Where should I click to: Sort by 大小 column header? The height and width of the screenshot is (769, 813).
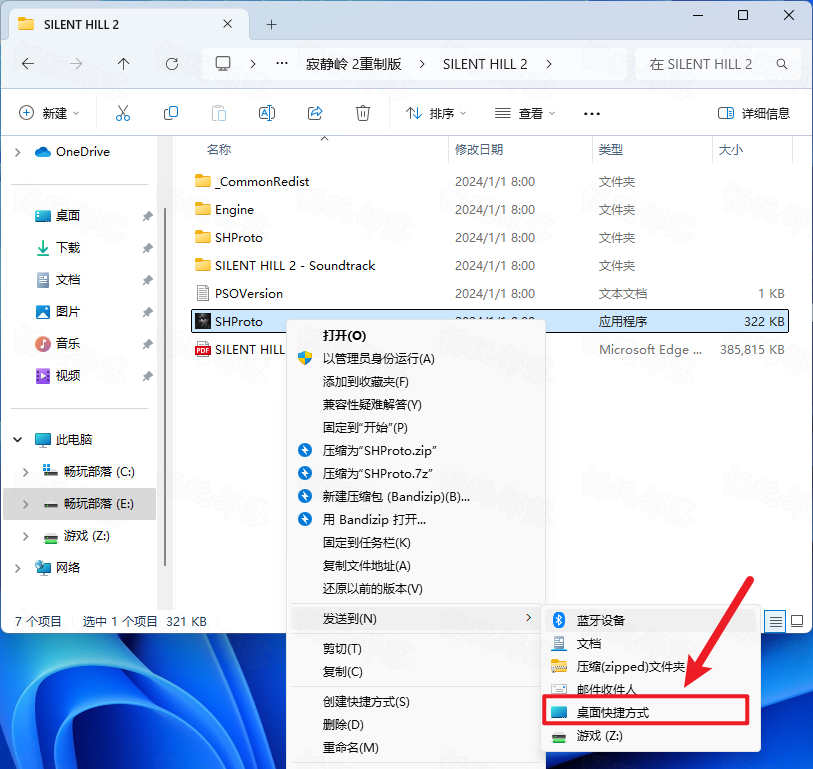click(731, 150)
